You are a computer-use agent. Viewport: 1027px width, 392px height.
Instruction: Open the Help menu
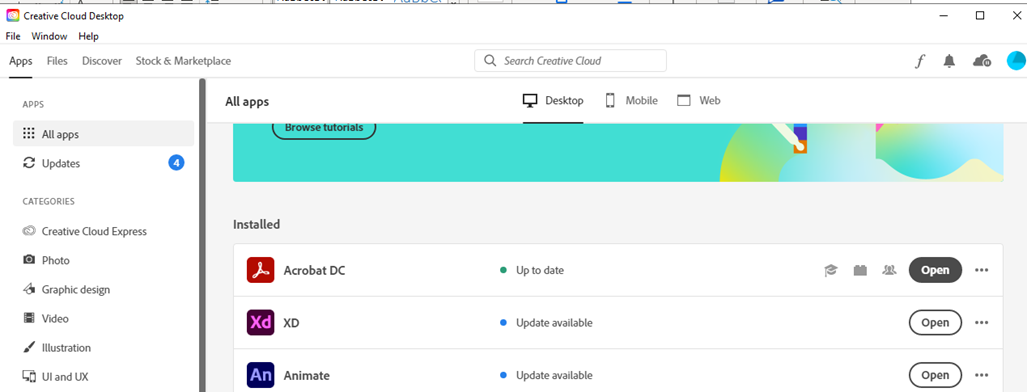tap(88, 37)
